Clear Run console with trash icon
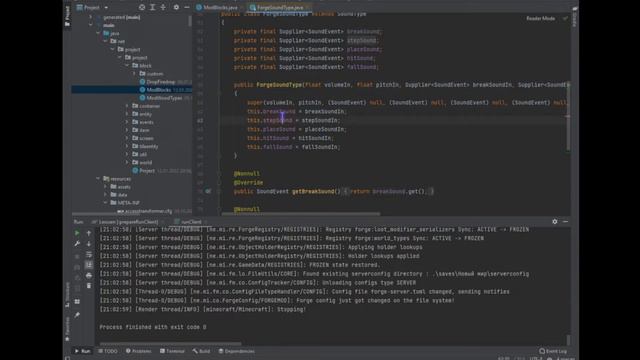640x360 pixels. (x=89, y=286)
